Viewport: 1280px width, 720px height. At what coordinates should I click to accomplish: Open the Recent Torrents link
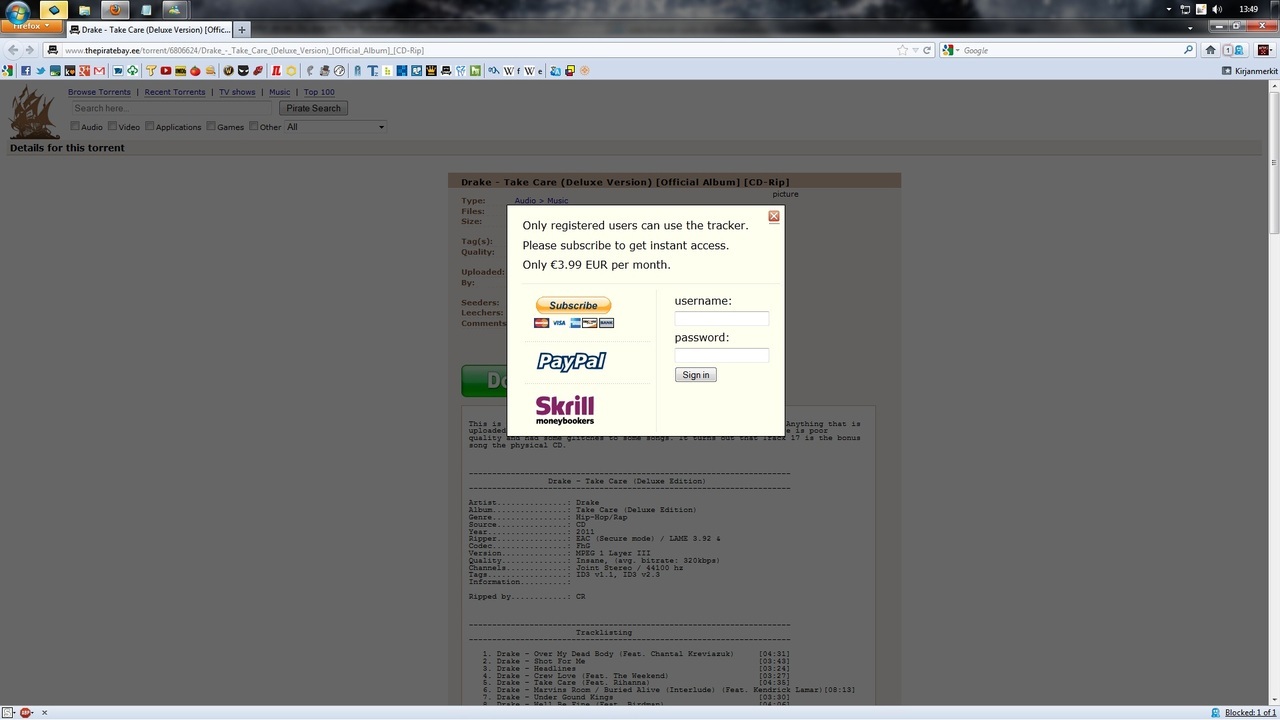(175, 92)
